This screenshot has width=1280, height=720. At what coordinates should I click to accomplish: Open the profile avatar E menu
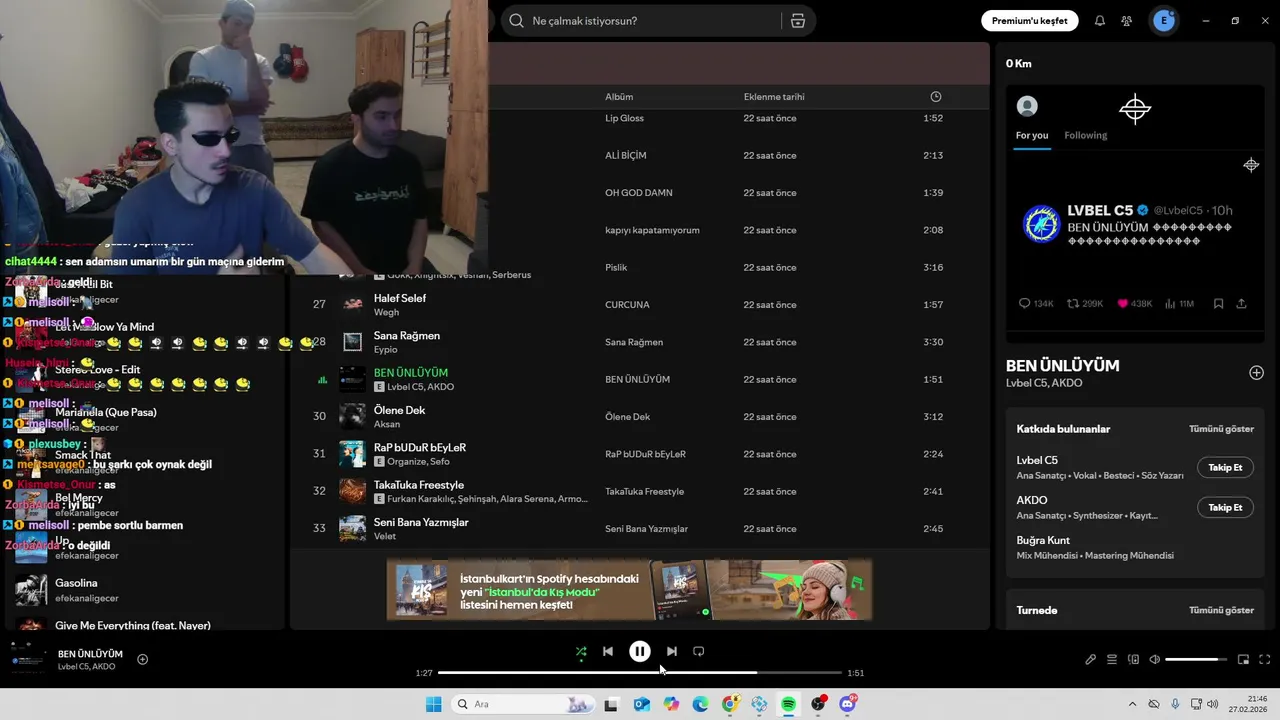pos(1163,20)
